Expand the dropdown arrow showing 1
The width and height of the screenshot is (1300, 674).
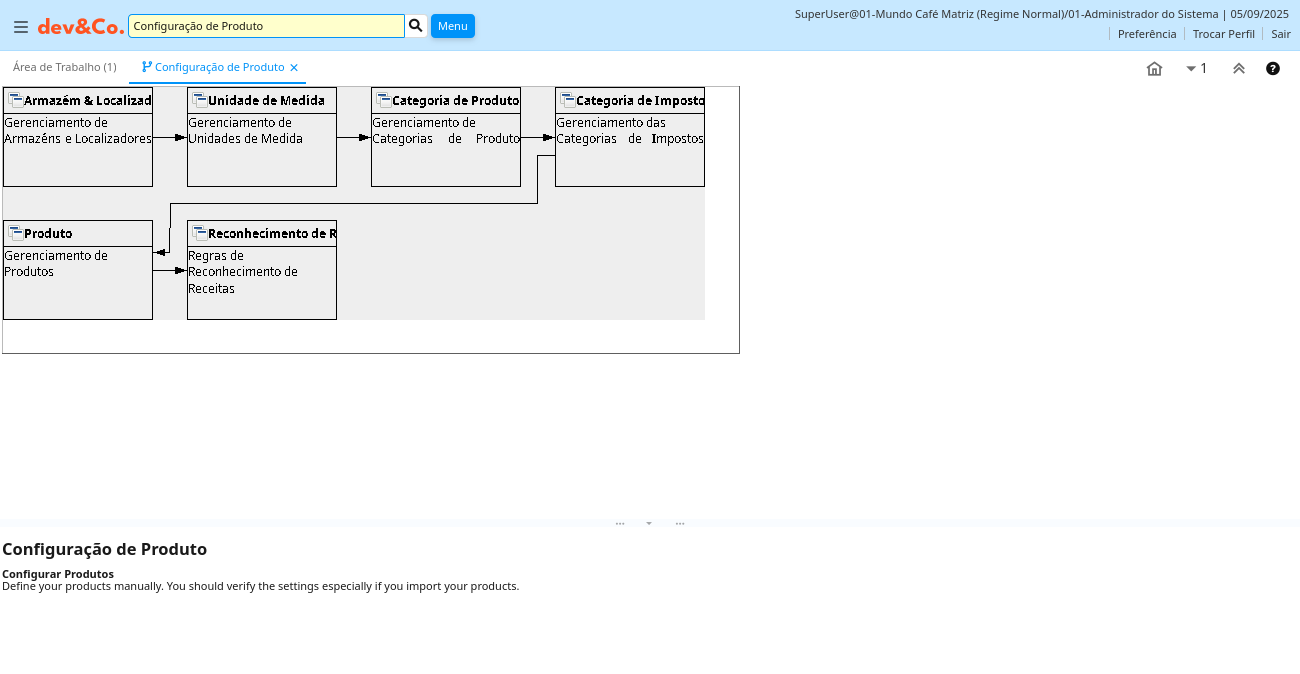point(1196,69)
